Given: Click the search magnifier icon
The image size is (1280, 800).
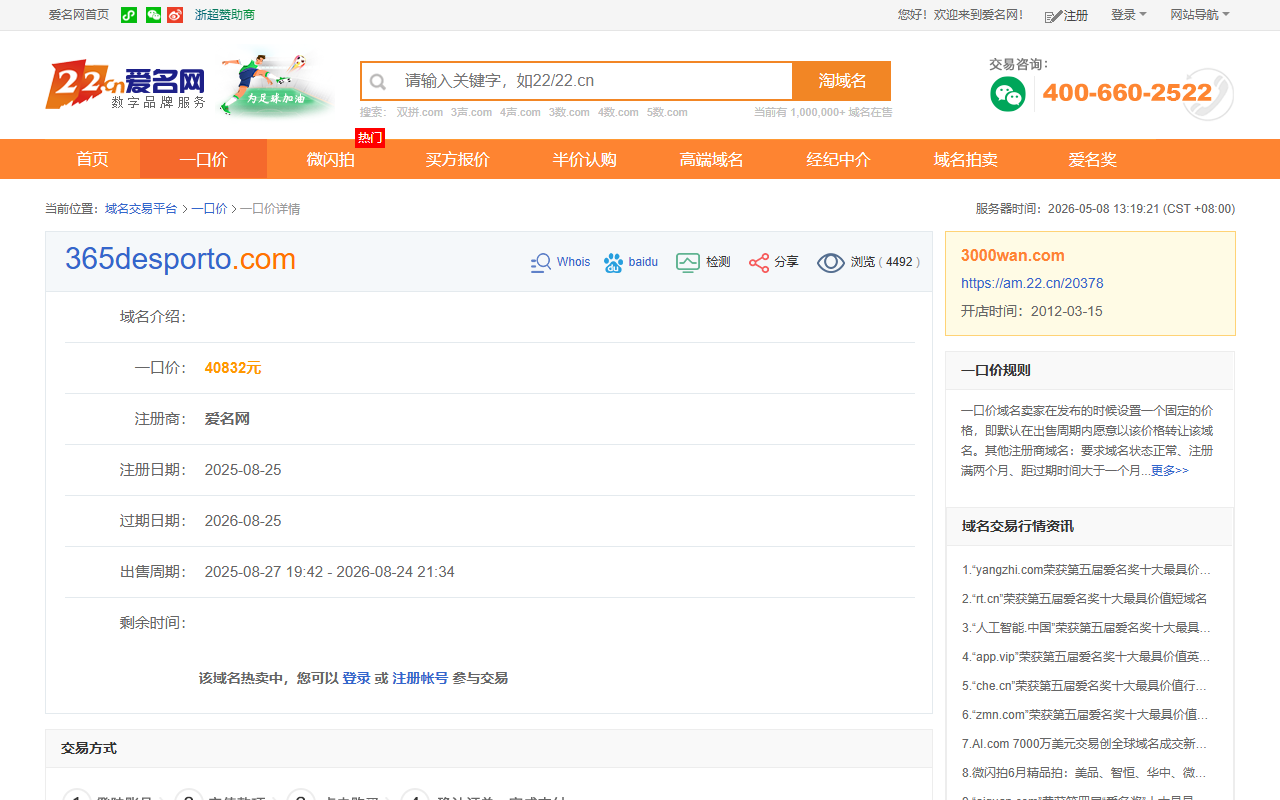Looking at the screenshot, I should (378, 82).
